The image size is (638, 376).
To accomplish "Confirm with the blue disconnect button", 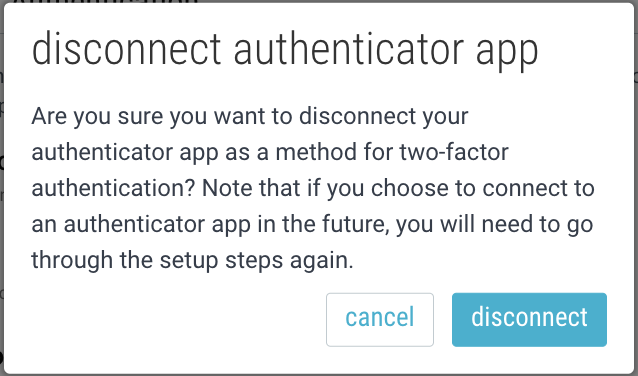I will click(529, 319).
